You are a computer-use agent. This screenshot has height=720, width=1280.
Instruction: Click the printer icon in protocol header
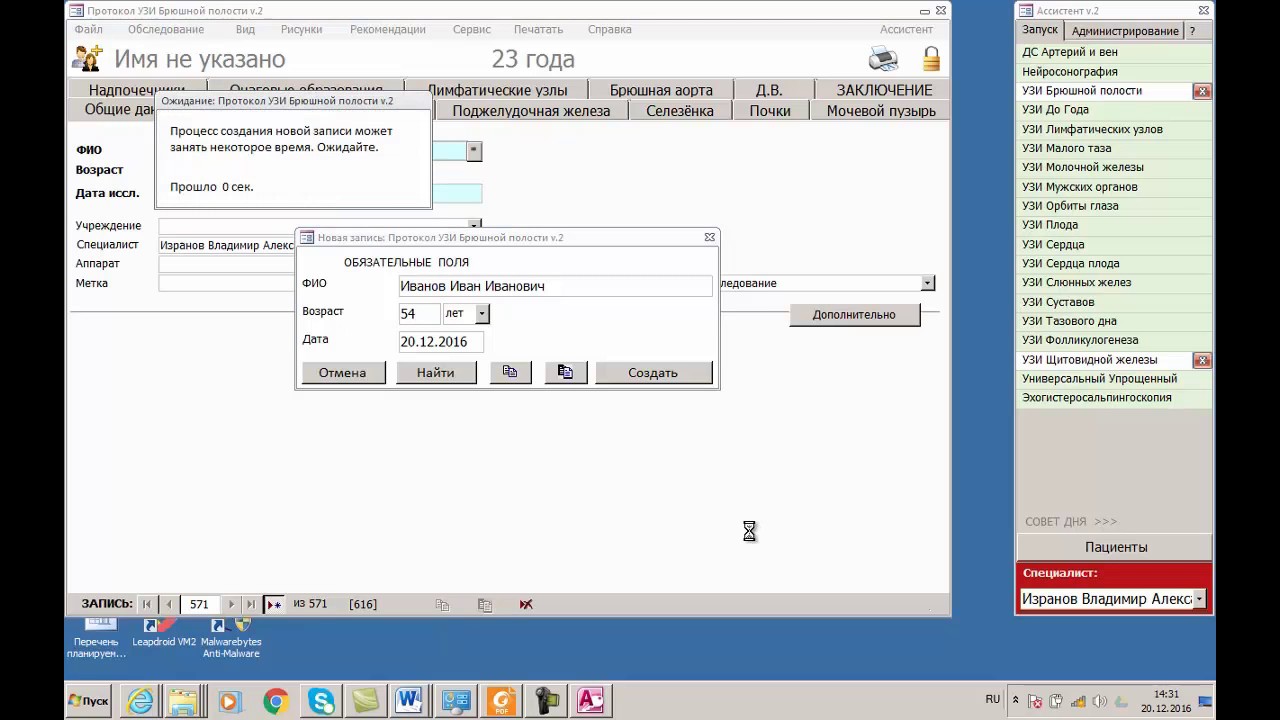tap(883, 59)
